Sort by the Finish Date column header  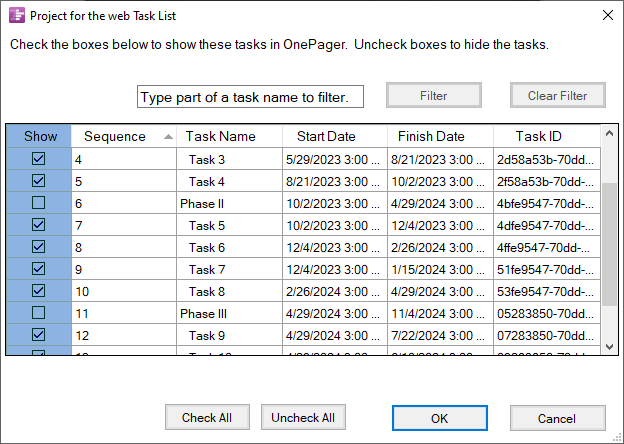pos(440,136)
